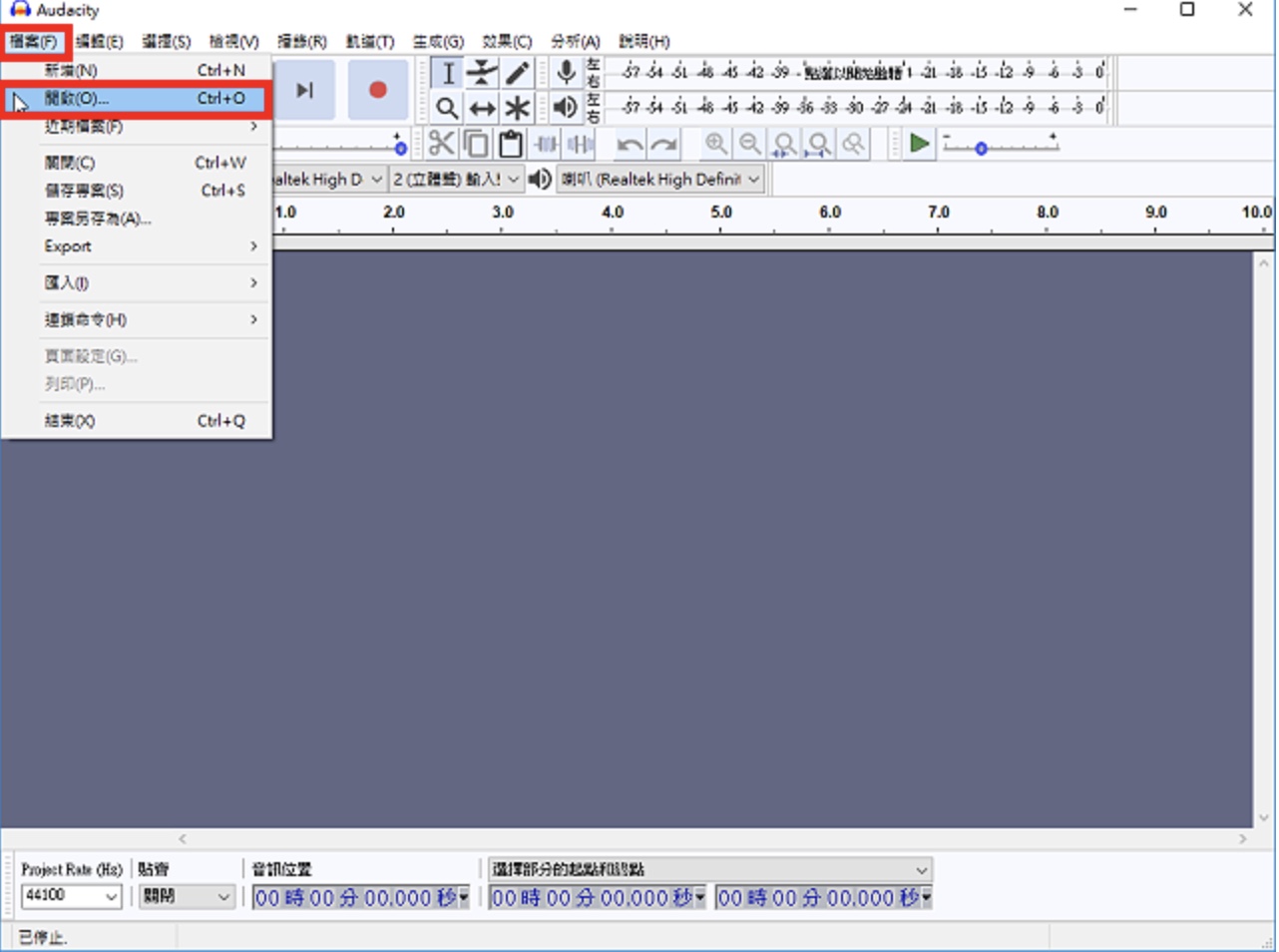This screenshot has height=952, width=1279.
Task: Open the 分析(A) menu
Action: tap(576, 42)
